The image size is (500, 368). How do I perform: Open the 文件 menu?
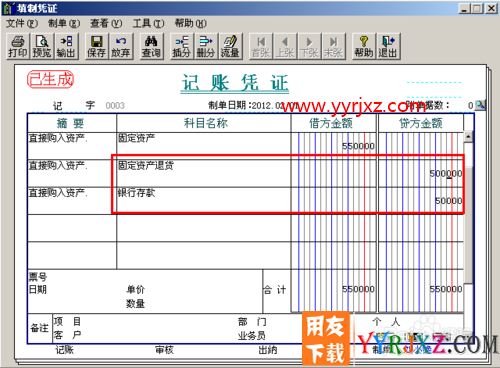point(22,23)
